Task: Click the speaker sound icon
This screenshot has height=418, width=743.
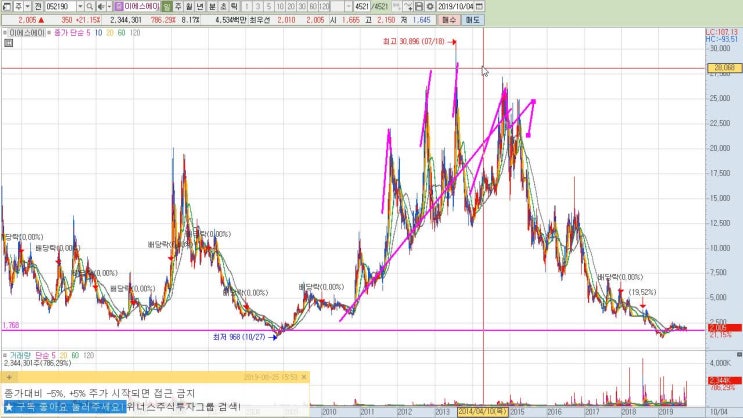Action: (101, 7)
